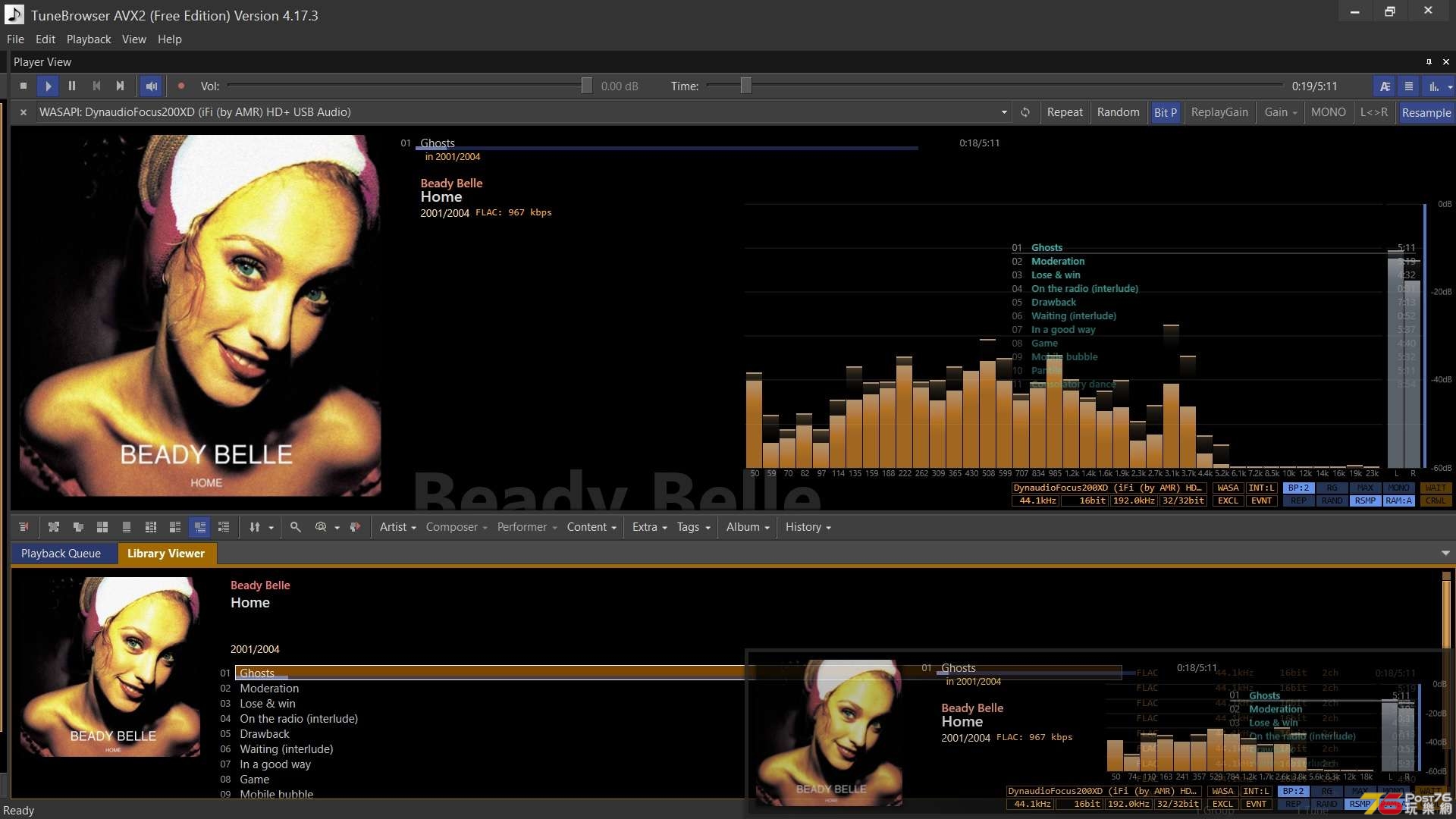Expand the Artist filter dropdown

[x=397, y=527]
